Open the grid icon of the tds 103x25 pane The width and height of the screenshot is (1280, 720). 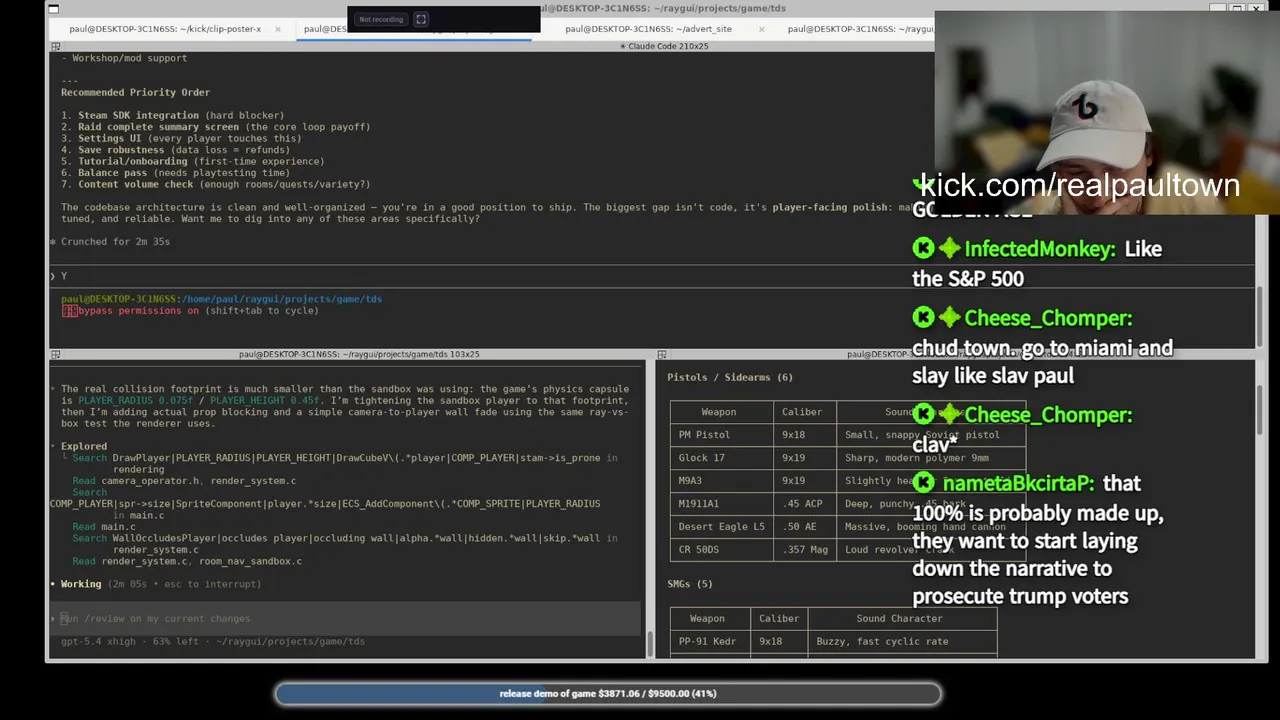(55, 354)
